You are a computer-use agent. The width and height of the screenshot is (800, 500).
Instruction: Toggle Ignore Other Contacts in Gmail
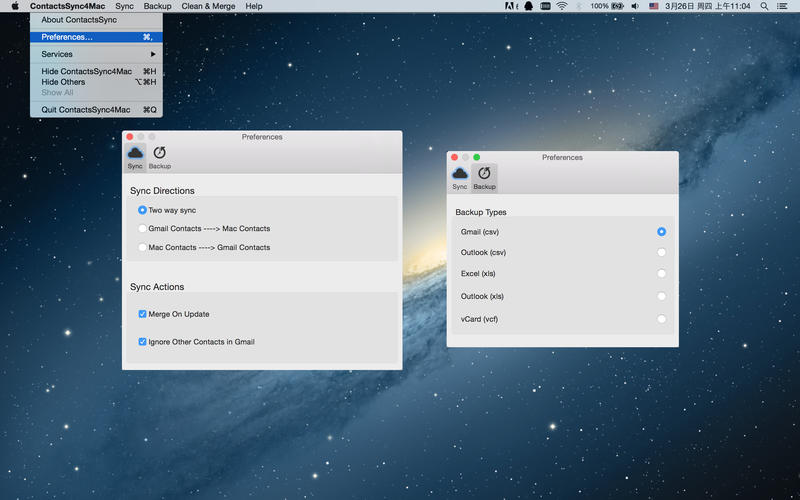coord(142,342)
